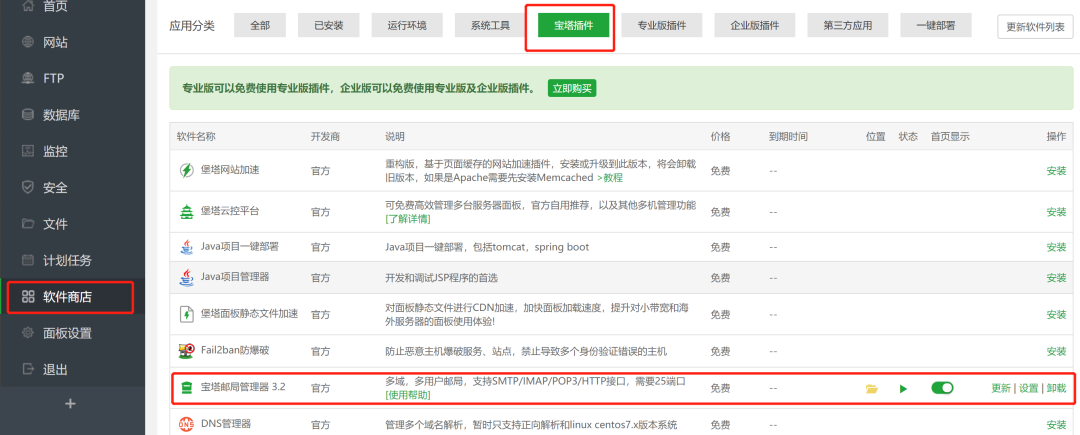Open the [使用帮助] help link
1080x435 pixels.
(408, 394)
